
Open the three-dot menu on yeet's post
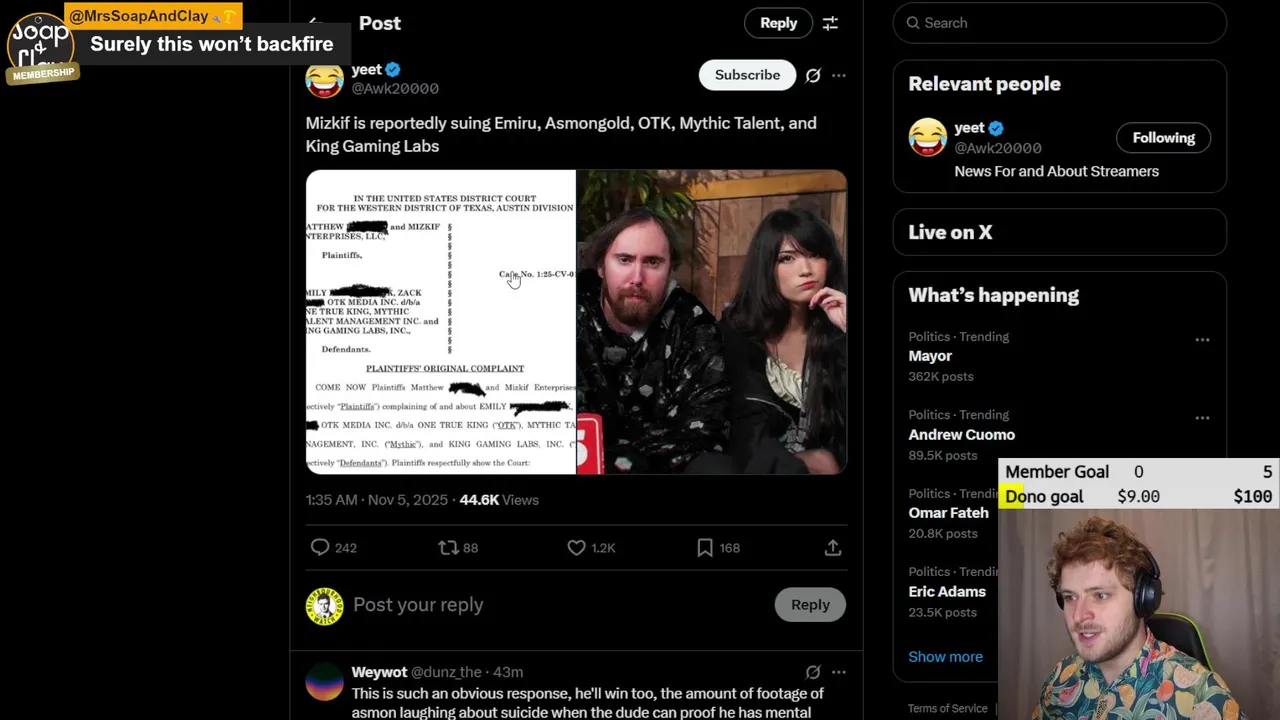point(839,75)
